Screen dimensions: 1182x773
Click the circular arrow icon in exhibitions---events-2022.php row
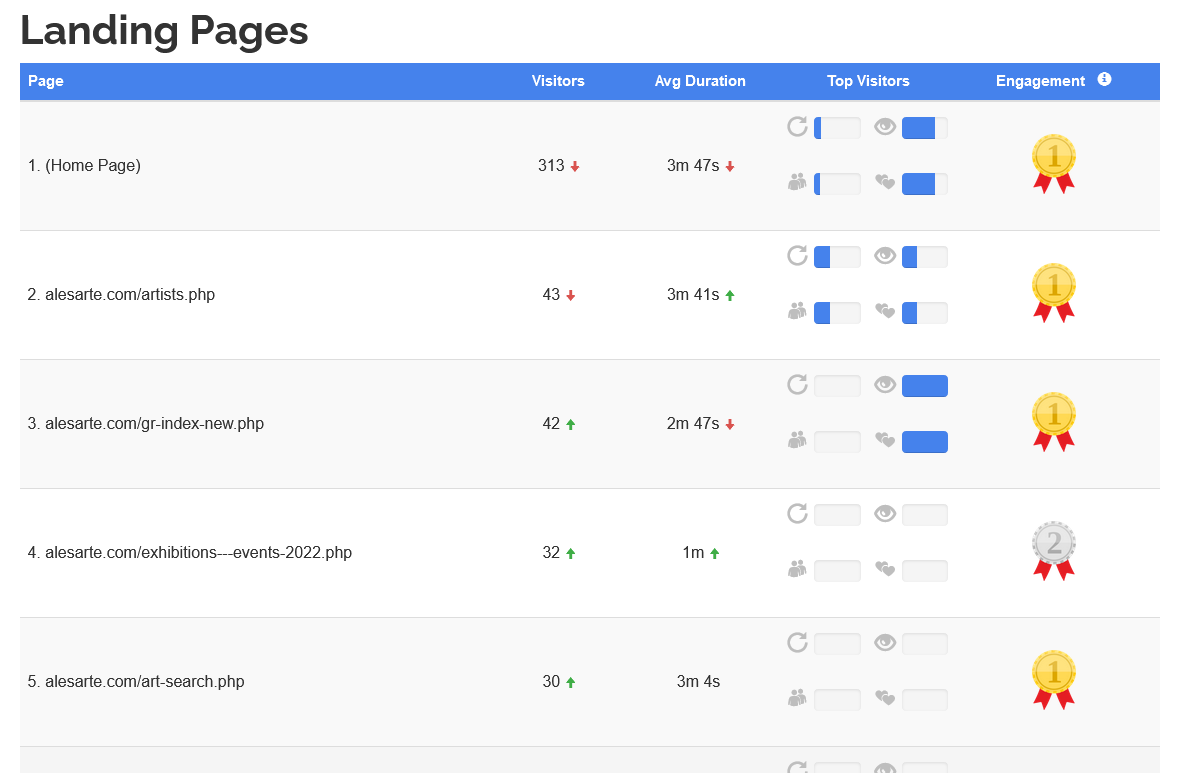pyautogui.click(x=797, y=514)
